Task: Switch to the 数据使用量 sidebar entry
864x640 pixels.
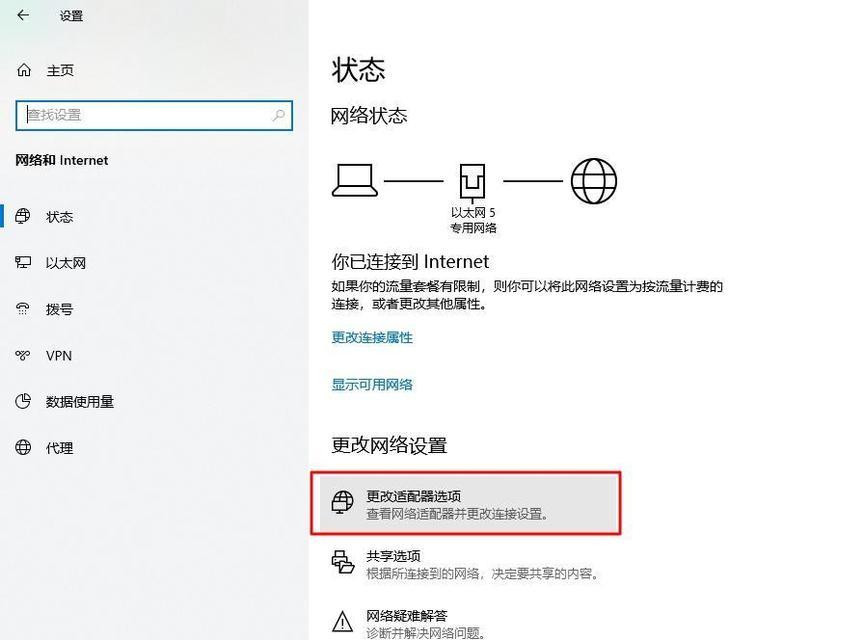Action: pyautogui.click(x=80, y=401)
